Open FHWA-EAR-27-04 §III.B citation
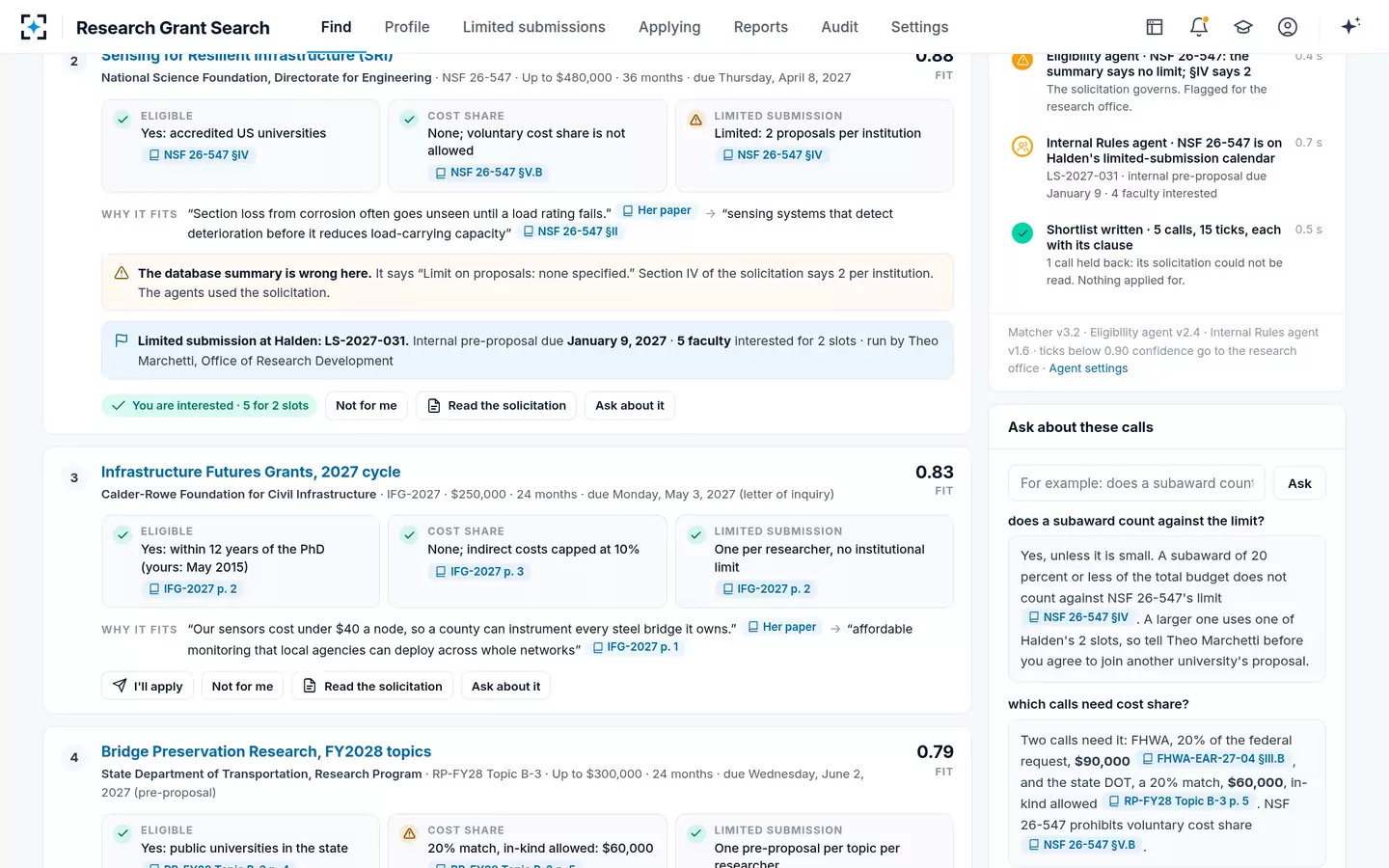The image size is (1389, 868). tap(1213, 759)
